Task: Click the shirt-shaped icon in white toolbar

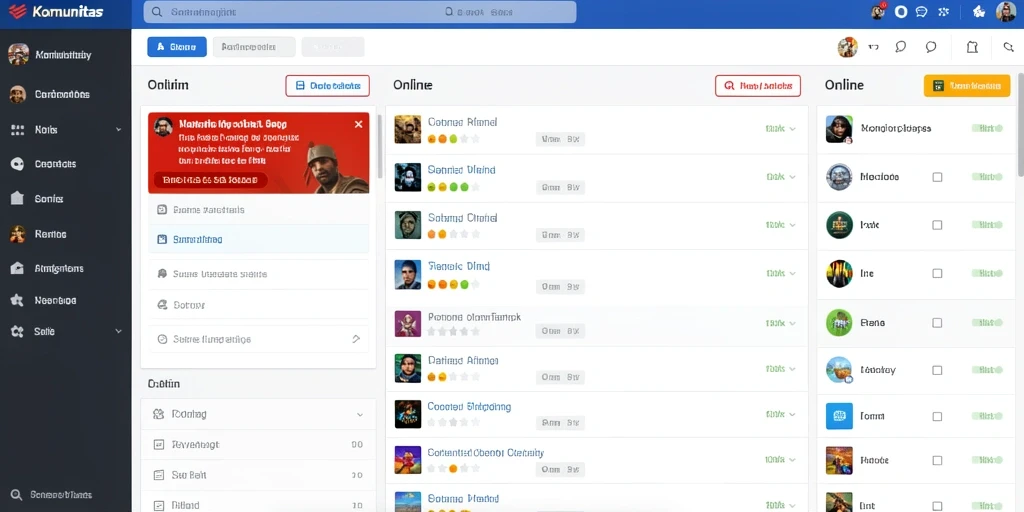Action: coord(972,47)
